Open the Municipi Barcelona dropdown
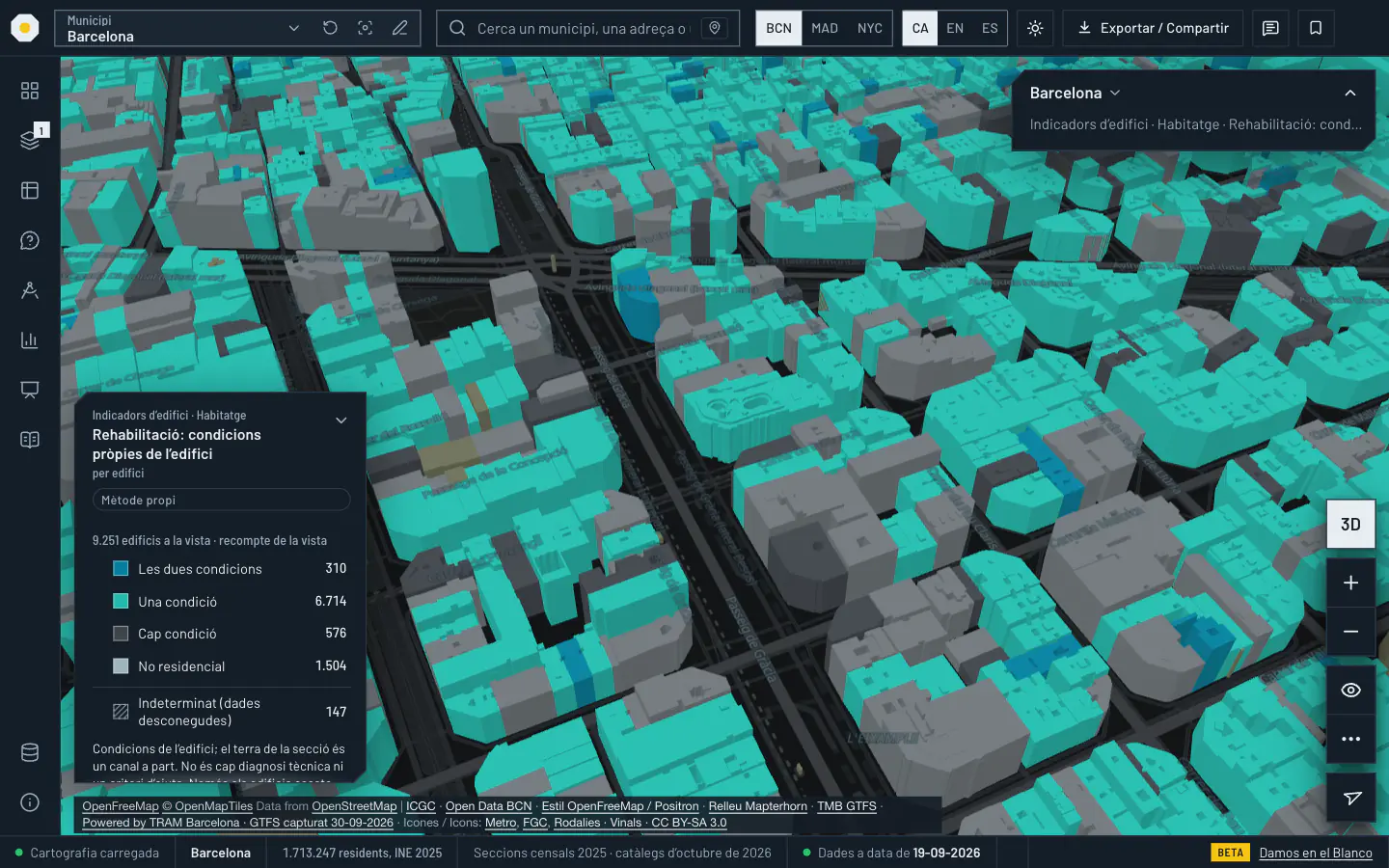The height and width of the screenshot is (868, 1389). [x=182, y=28]
